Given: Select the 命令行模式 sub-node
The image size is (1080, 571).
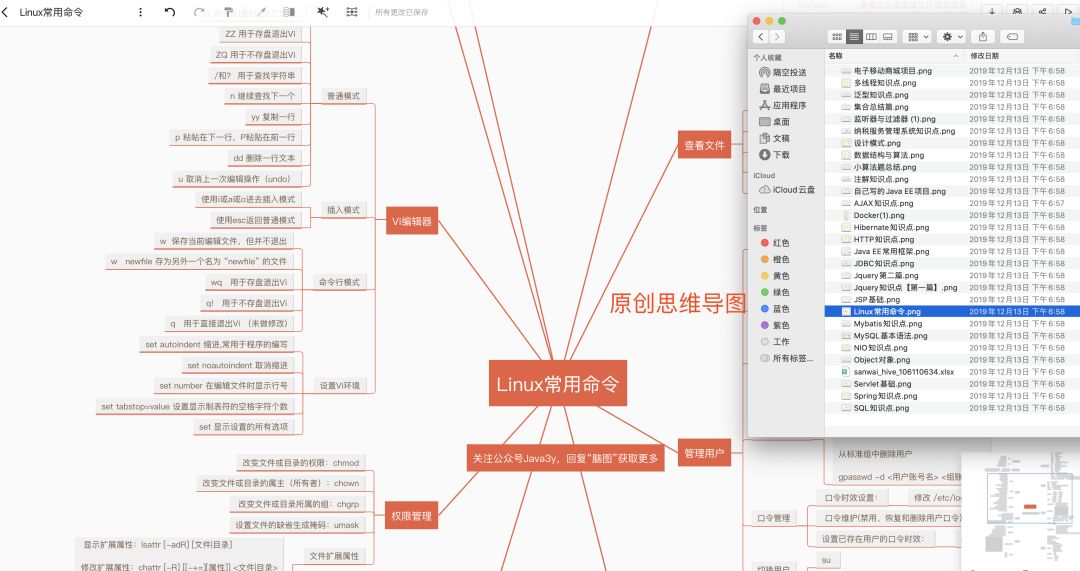Looking at the screenshot, I should [339, 282].
